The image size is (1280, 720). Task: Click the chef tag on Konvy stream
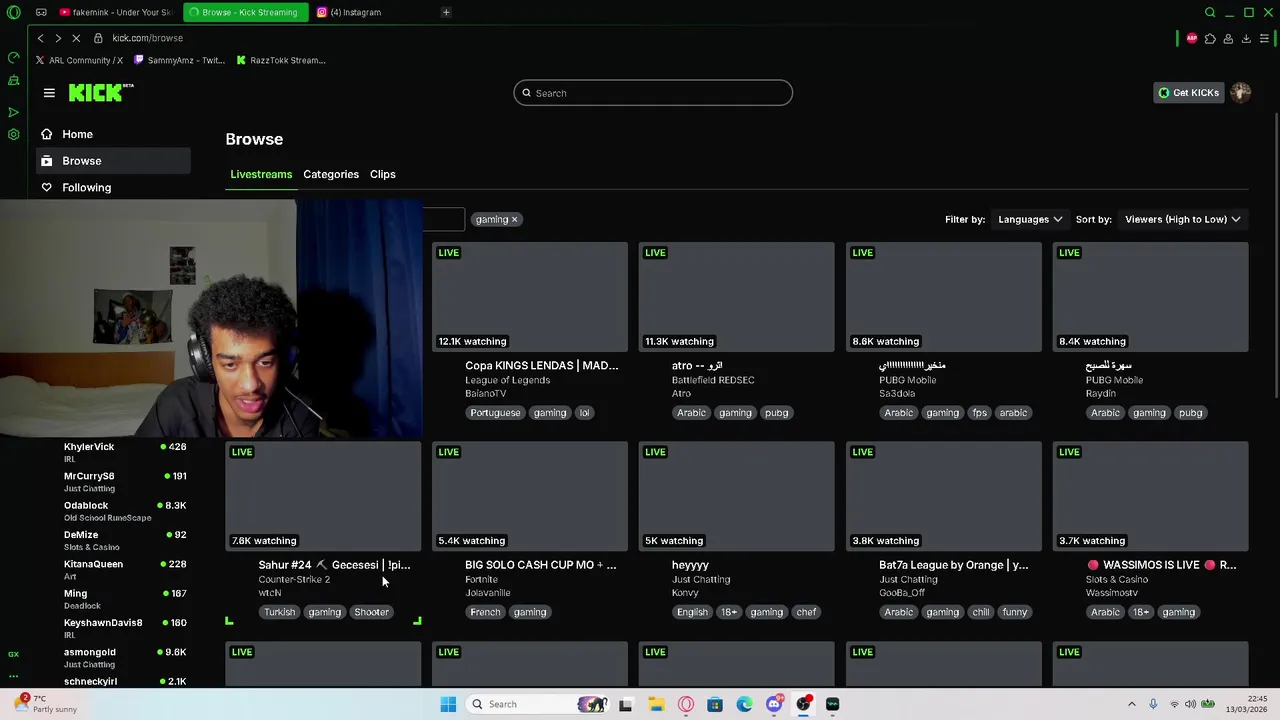[x=806, y=612]
